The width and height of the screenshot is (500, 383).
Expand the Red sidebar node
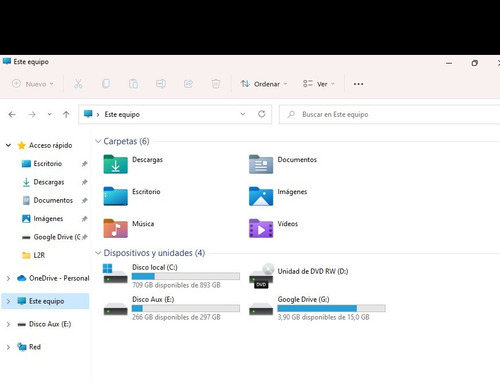8,347
